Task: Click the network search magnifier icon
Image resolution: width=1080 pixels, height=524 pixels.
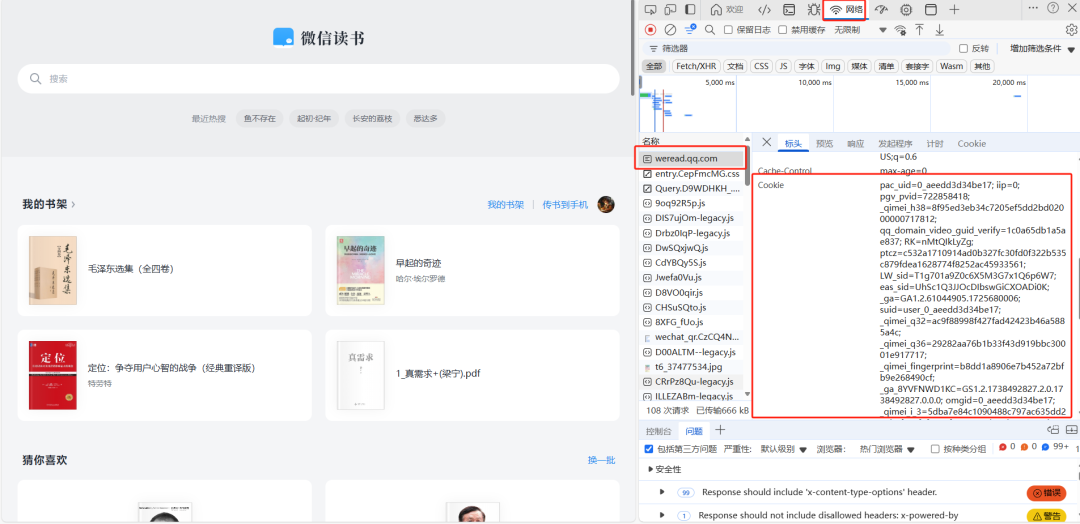Action: (710, 30)
